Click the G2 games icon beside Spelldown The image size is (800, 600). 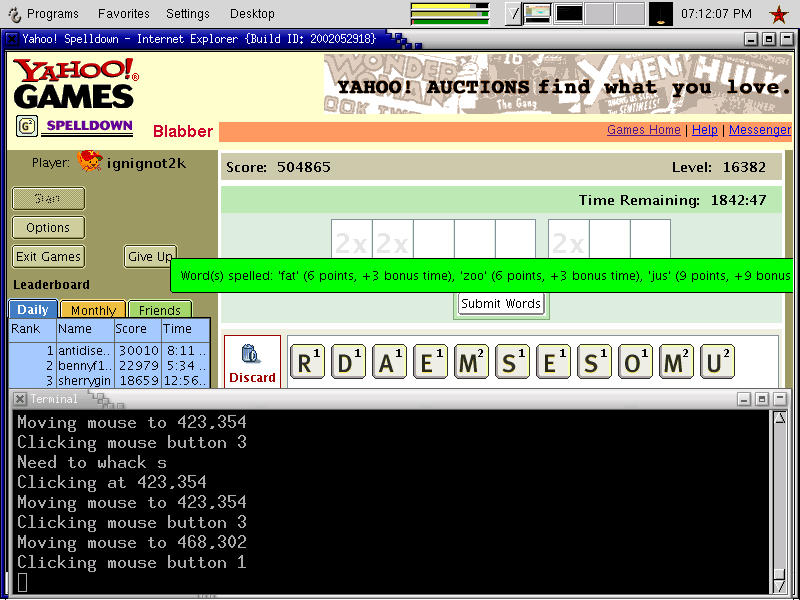(x=27, y=126)
